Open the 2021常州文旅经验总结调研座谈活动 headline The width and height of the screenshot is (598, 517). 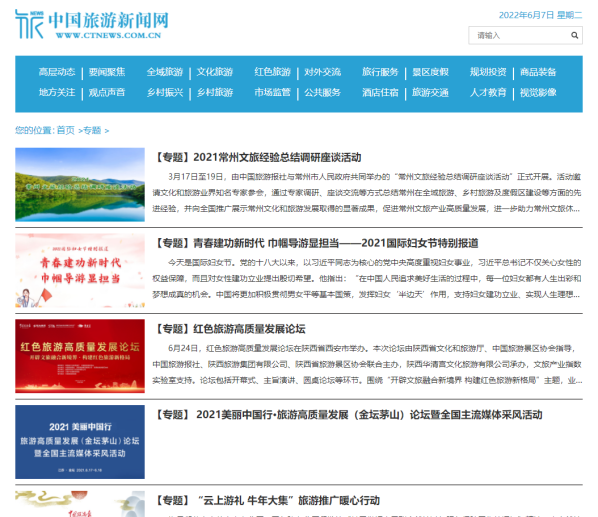[x=257, y=157]
